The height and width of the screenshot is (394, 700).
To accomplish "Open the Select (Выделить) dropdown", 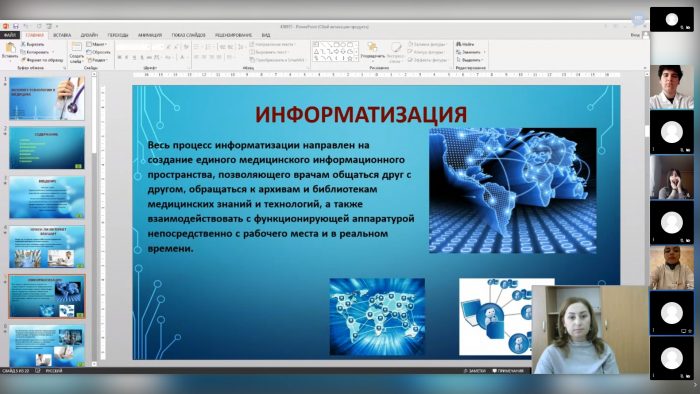I will click(471, 60).
